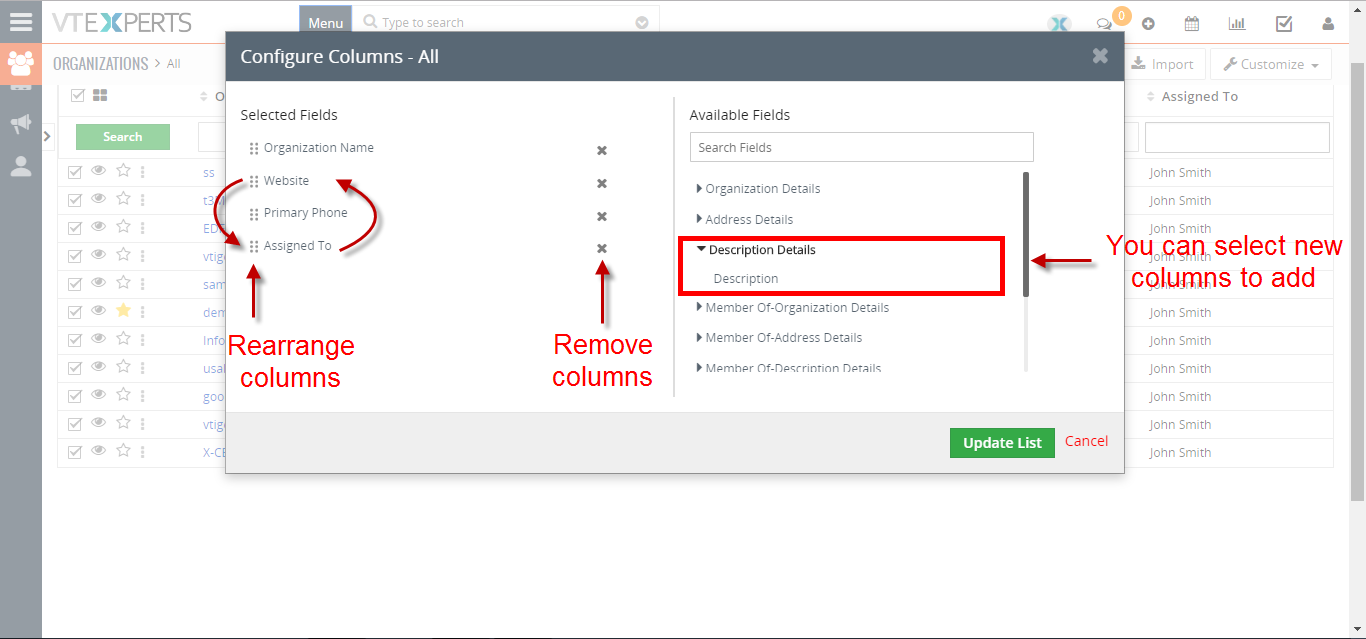Preview the ED row with eye icon
This screenshot has height=639, width=1366.
click(98, 227)
